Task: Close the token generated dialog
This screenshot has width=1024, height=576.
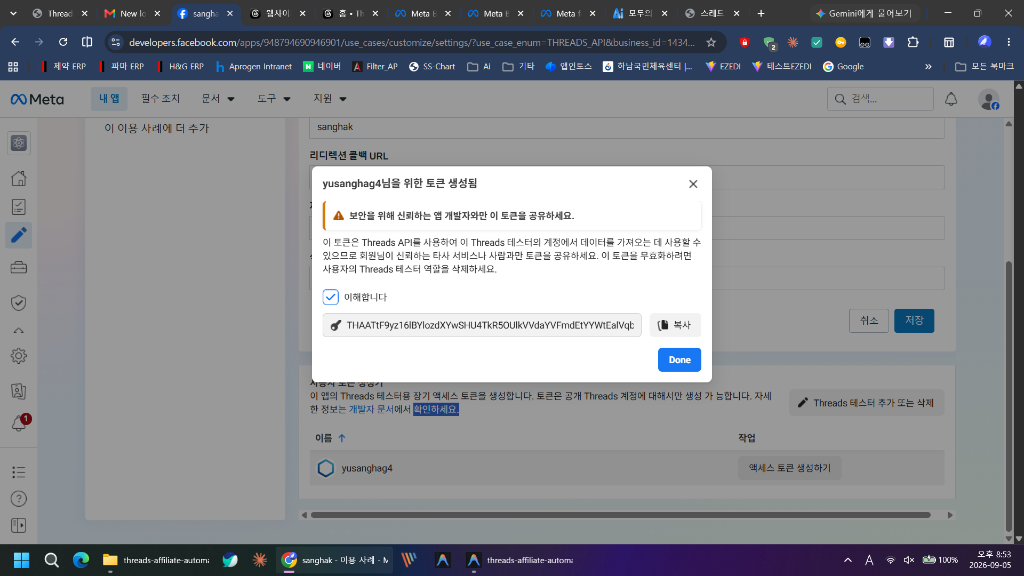Action: [693, 184]
